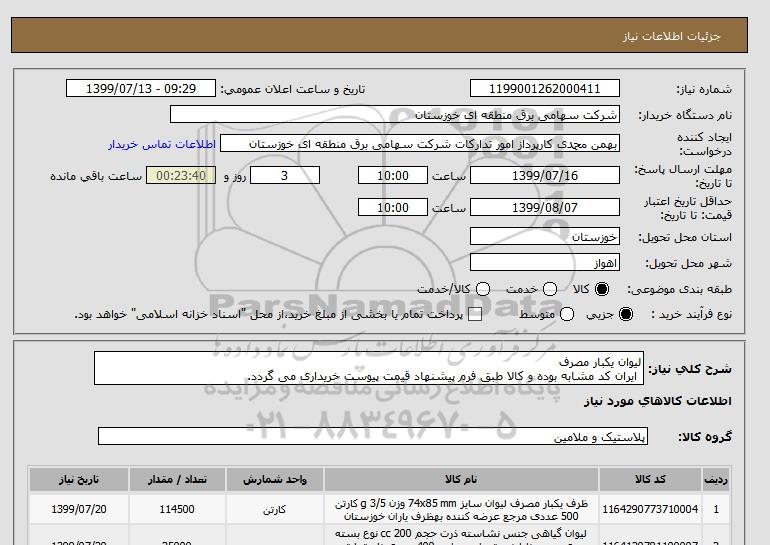Click the 1399/08/07 price validity date

pos(544,208)
